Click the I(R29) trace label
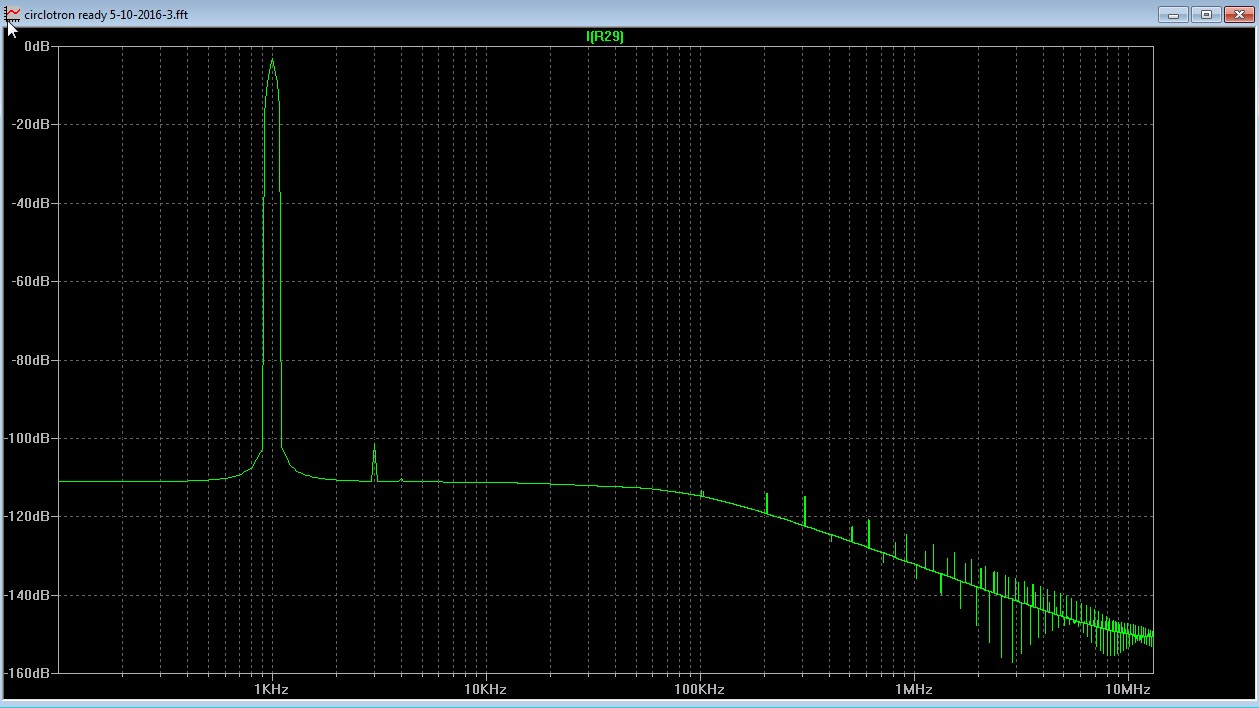The width and height of the screenshot is (1259, 708). (605, 36)
